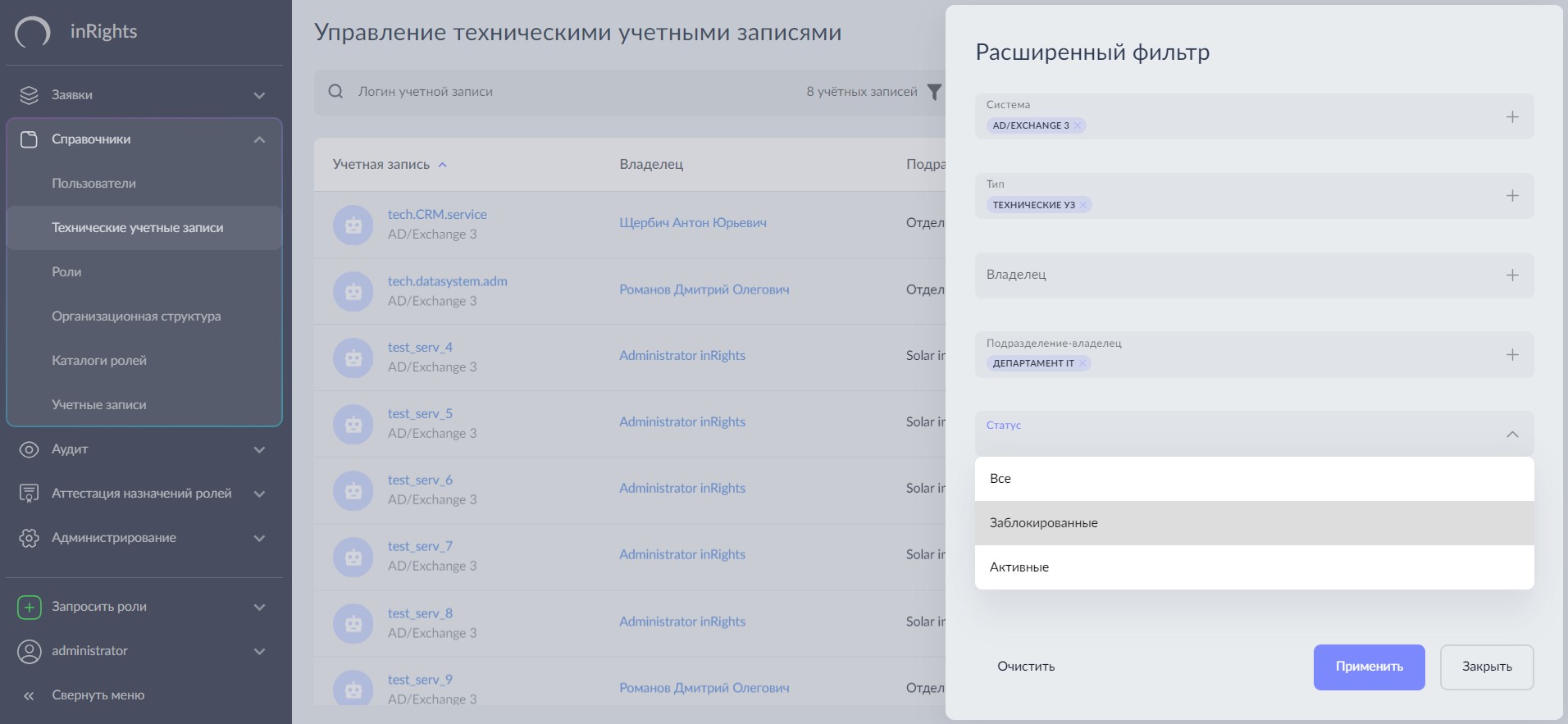Click the Аудит eye icon
Viewport: 1568px width, 724px height.
pyautogui.click(x=29, y=449)
